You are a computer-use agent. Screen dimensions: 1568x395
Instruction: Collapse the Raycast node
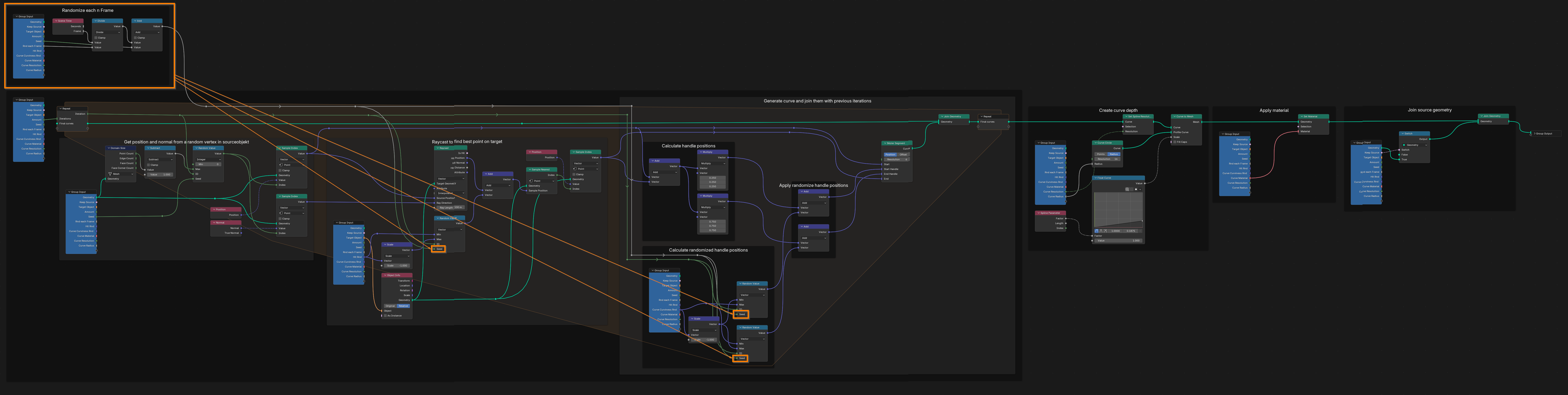pyautogui.click(x=438, y=148)
